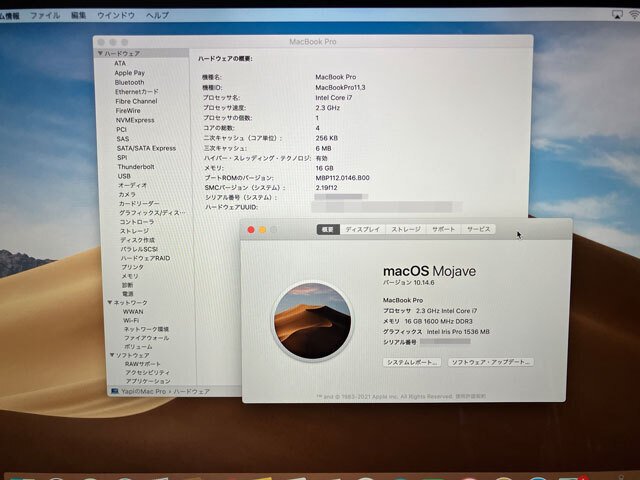Screen dimensions: 640x480
Task: Select Apple Pay in the sidebar
Action: click(x=130, y=73)
